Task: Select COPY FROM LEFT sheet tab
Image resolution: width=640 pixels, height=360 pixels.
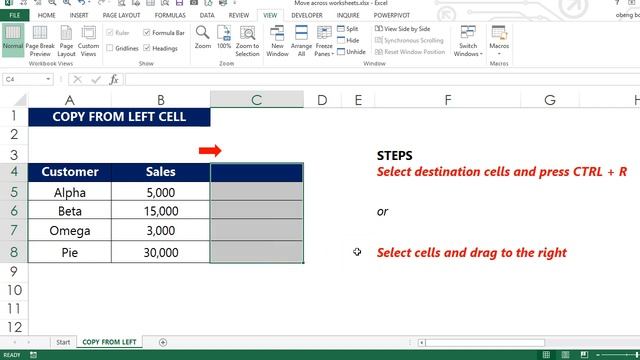Action: (109, 342)
